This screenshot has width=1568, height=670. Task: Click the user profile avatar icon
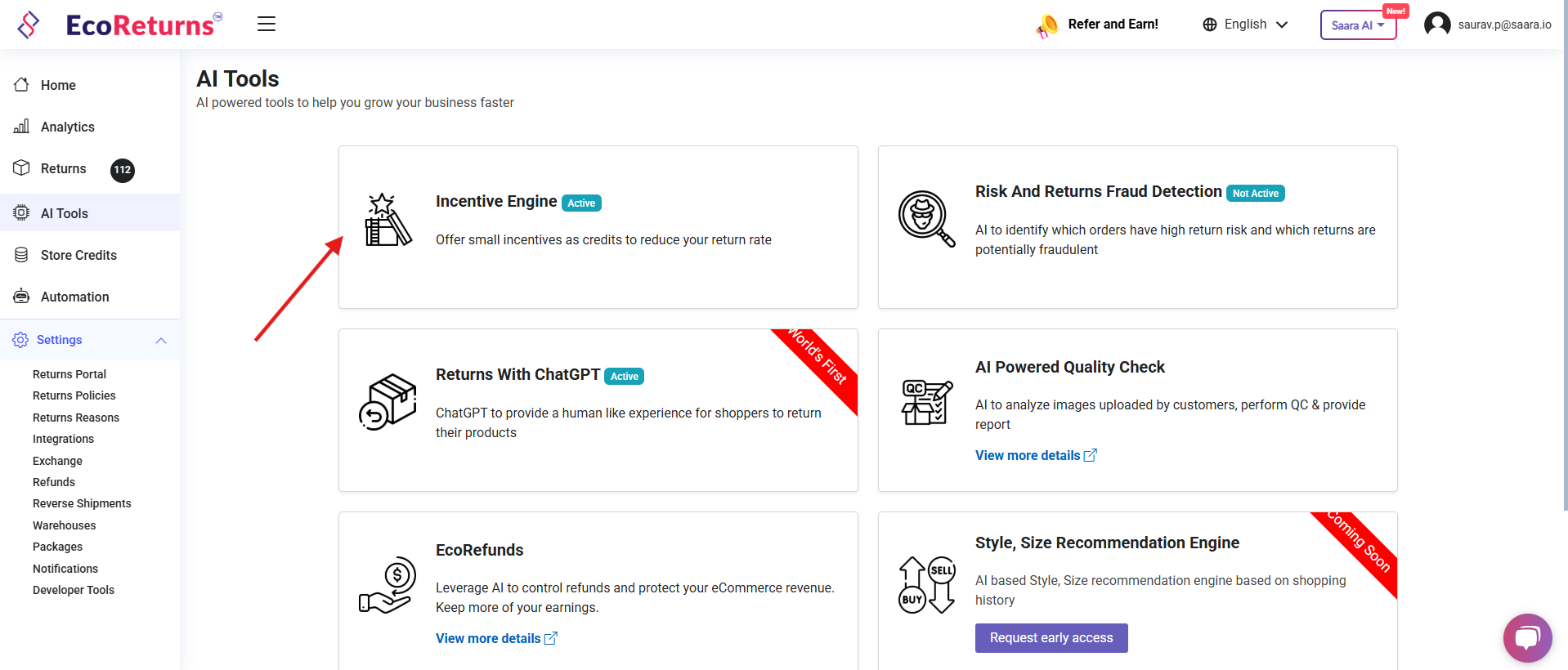1436,25
